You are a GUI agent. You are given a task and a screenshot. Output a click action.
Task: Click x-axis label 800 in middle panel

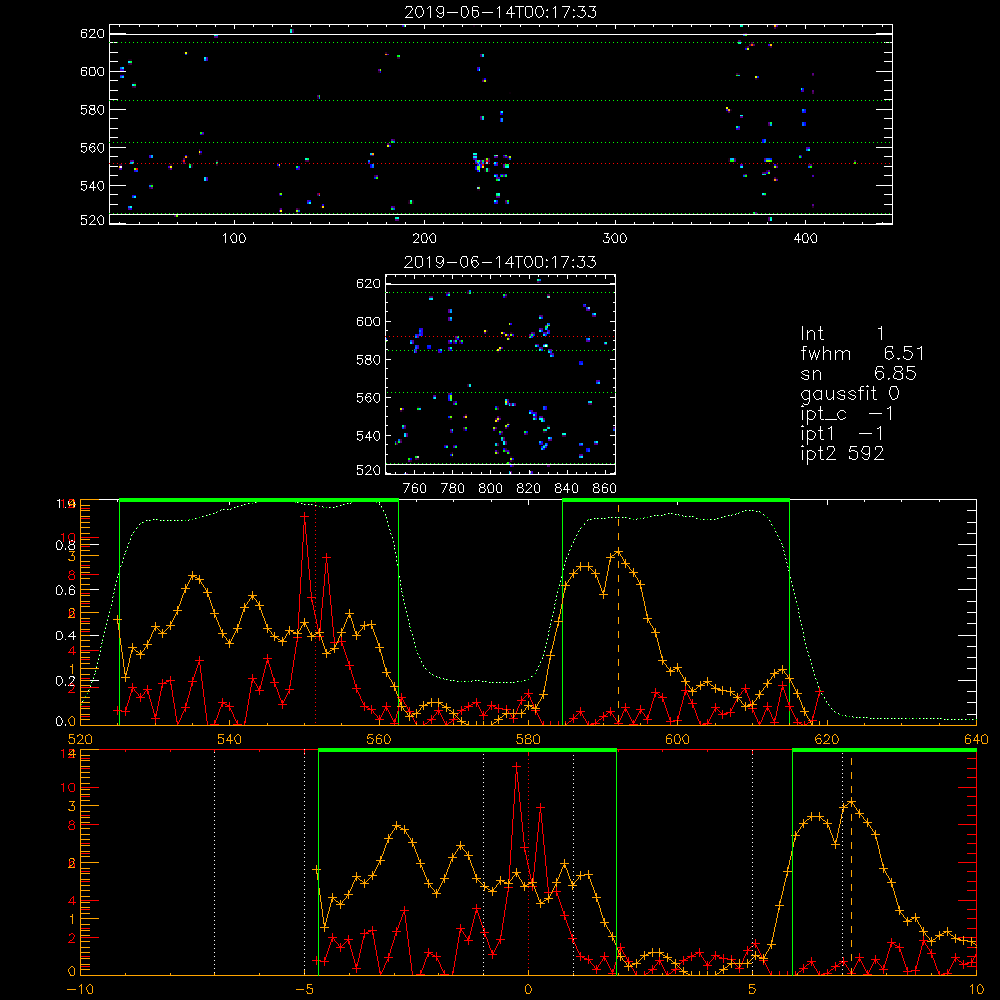click(490, 489)
